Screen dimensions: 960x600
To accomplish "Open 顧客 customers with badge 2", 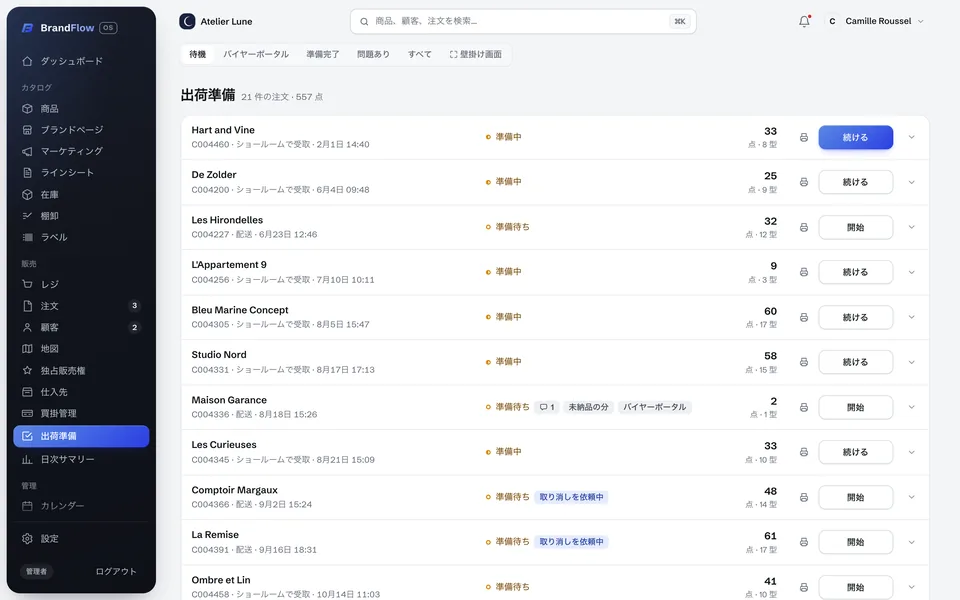I will (81, 328).
